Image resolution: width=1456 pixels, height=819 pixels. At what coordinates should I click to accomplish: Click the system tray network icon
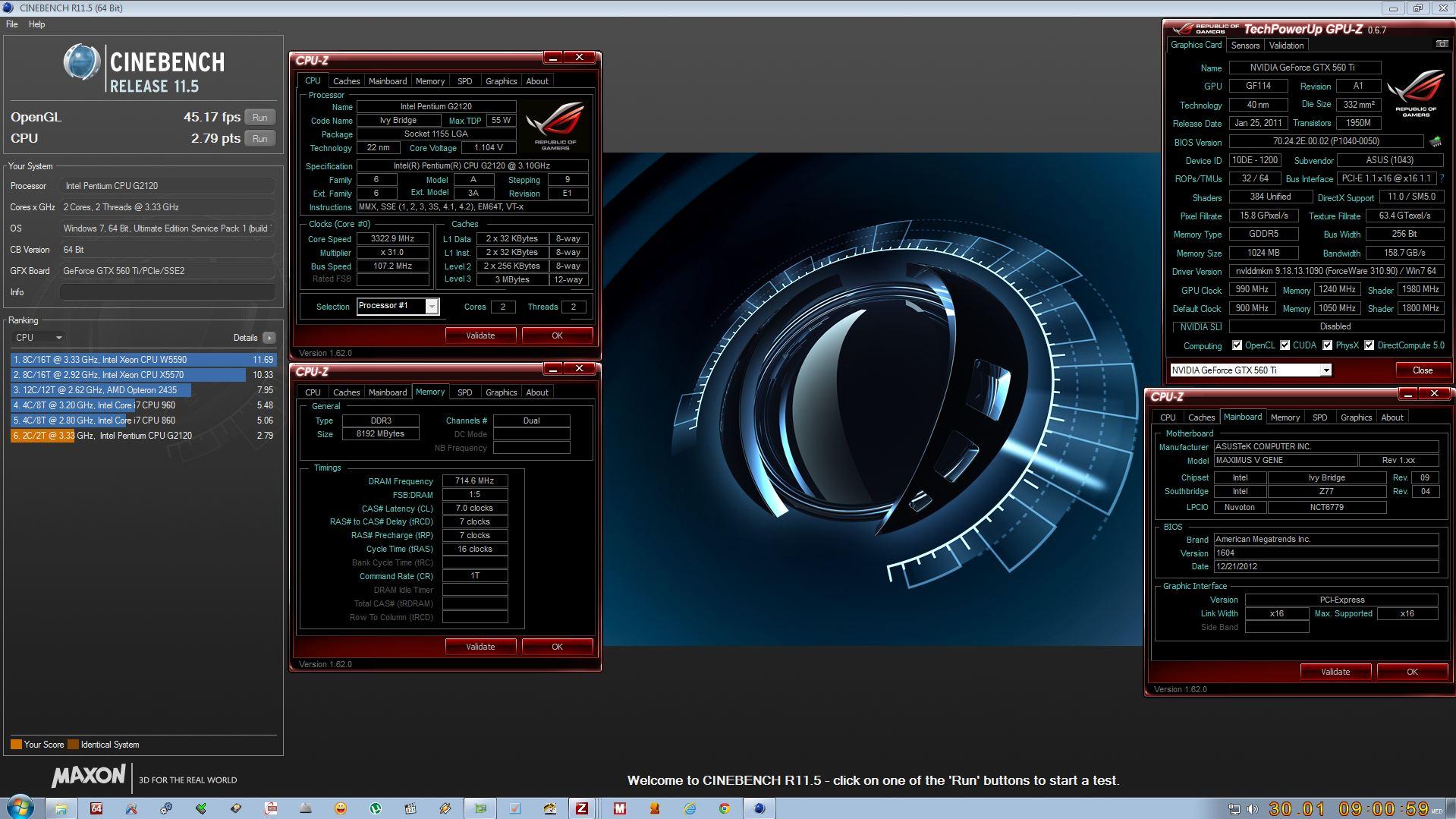1234,809
